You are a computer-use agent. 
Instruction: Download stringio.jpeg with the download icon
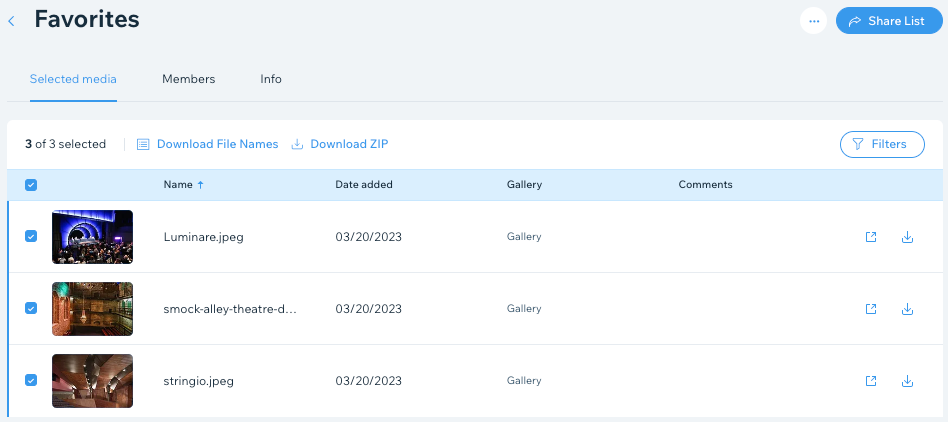point(907,381)
